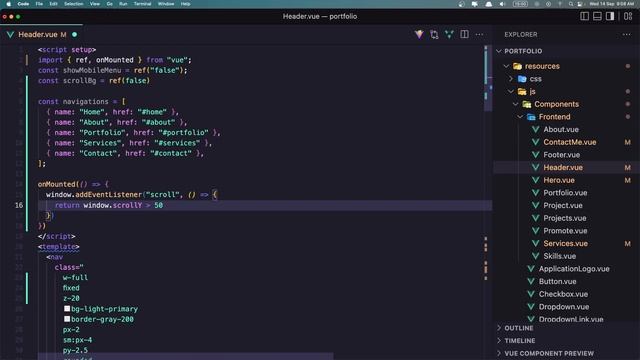Click the resources folder icon

coord(517,66)
